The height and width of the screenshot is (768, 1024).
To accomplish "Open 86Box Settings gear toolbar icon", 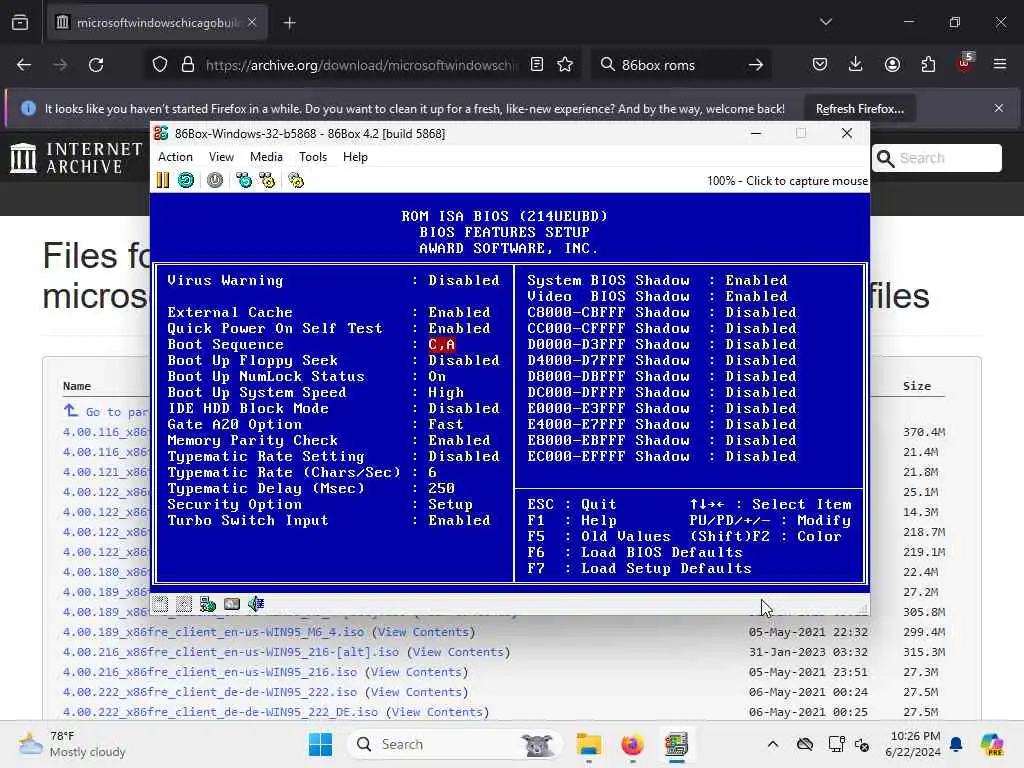I will click(296, 180).
